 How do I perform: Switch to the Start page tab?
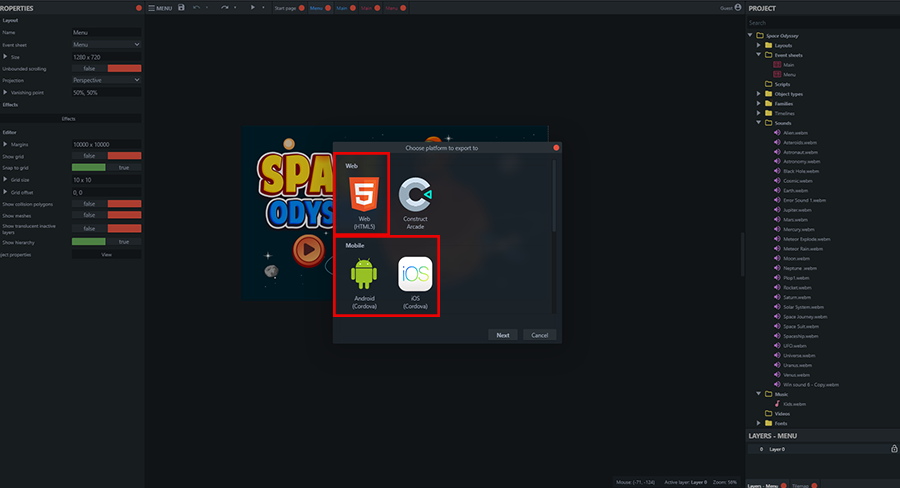pyautogui.click(x=285, y=8)
